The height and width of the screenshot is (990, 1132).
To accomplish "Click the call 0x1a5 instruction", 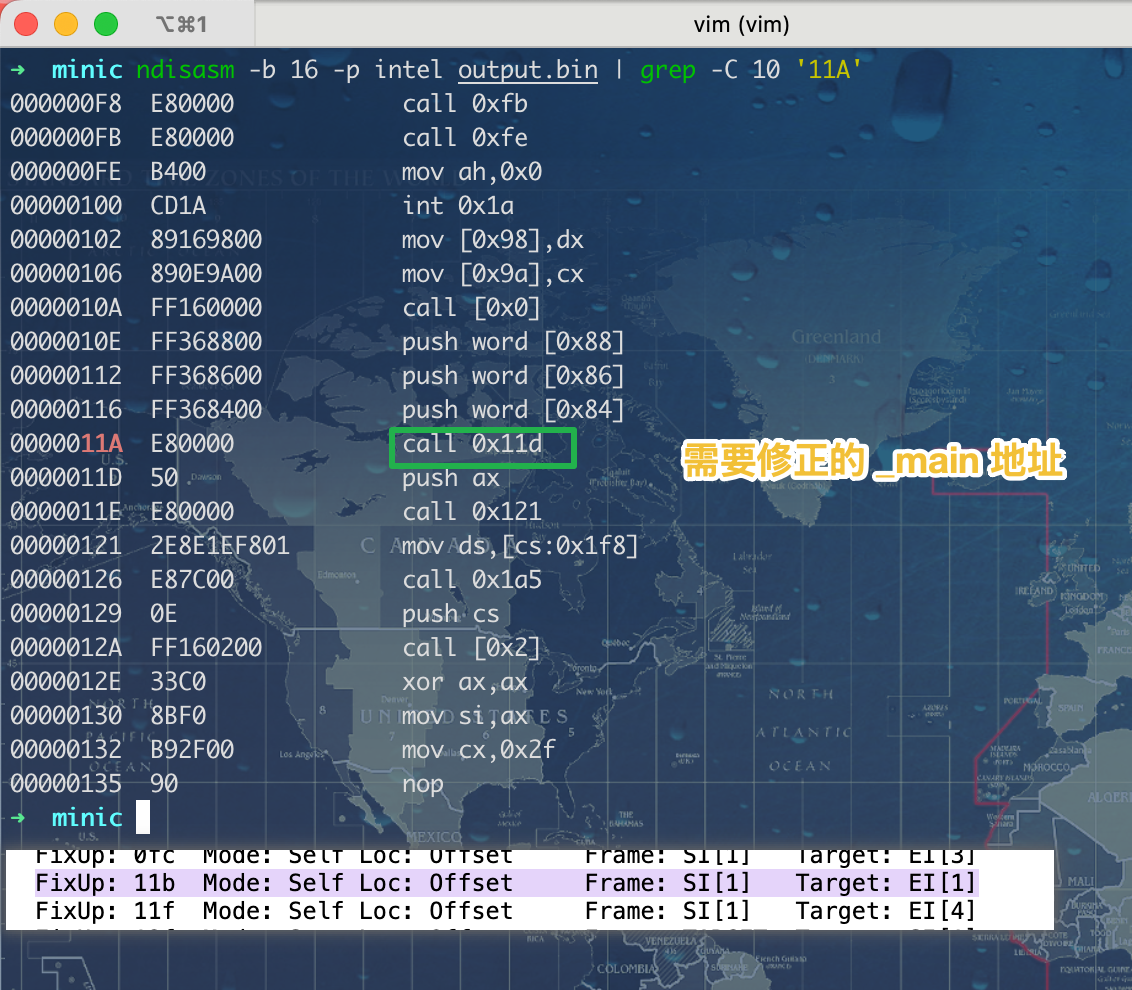I will 471,580.
